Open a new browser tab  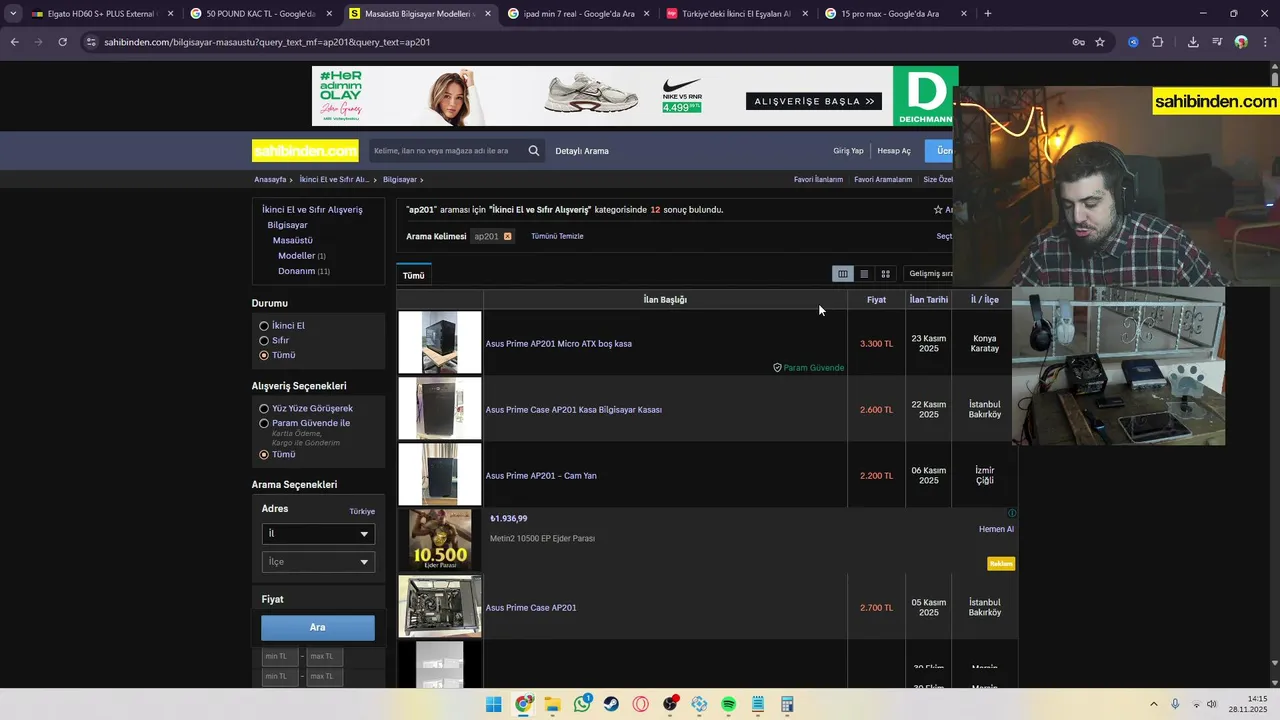tap(988, 14)
